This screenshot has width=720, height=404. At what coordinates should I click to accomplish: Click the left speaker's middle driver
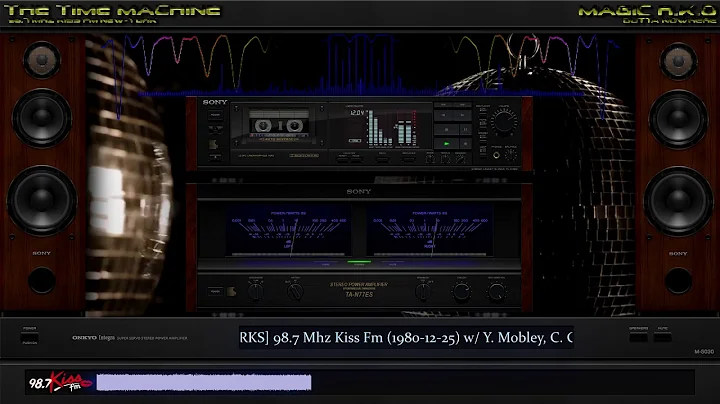tap(42, 118)
